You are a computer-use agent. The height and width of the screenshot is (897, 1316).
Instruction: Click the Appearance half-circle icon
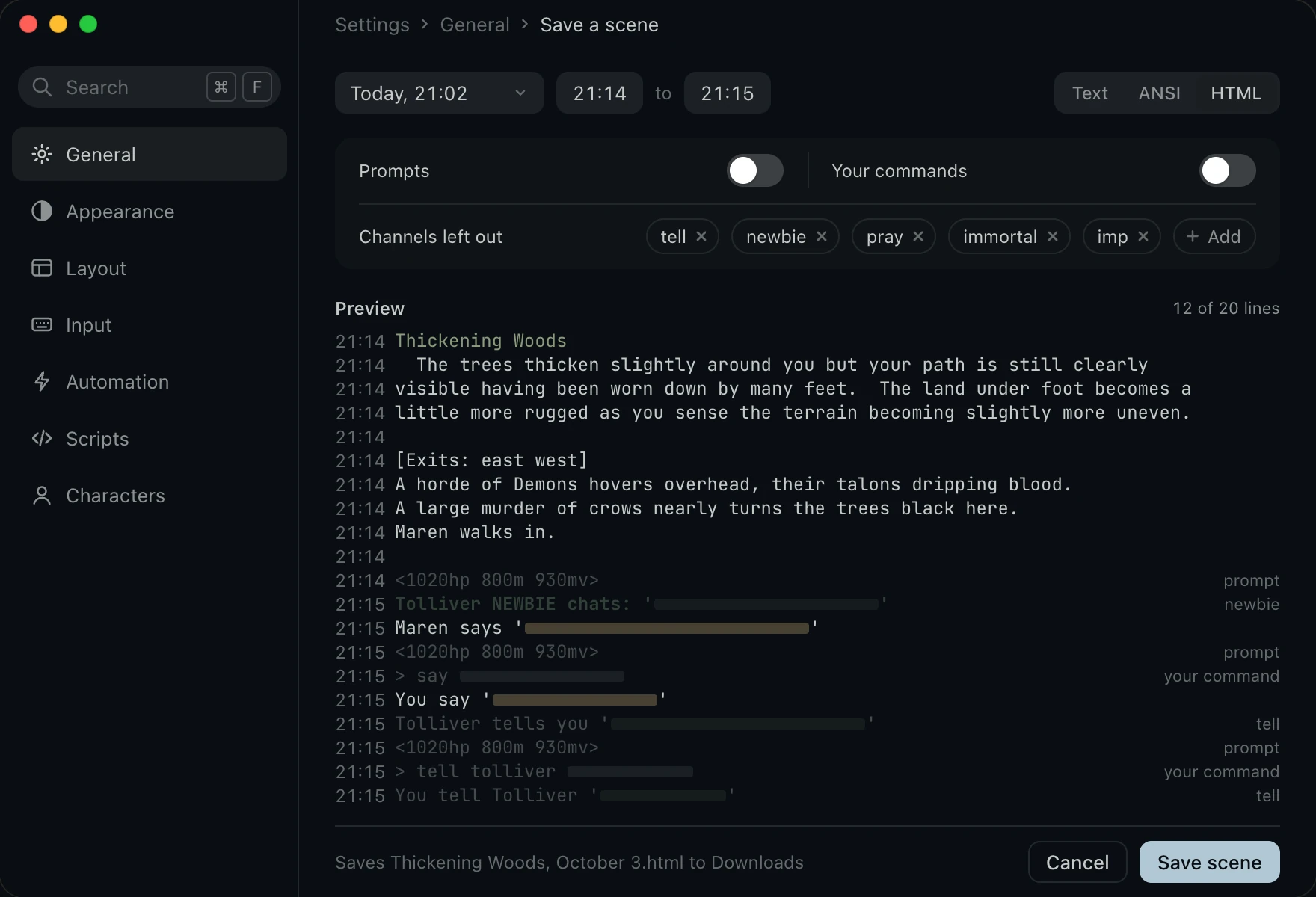(x=42, y=212)
